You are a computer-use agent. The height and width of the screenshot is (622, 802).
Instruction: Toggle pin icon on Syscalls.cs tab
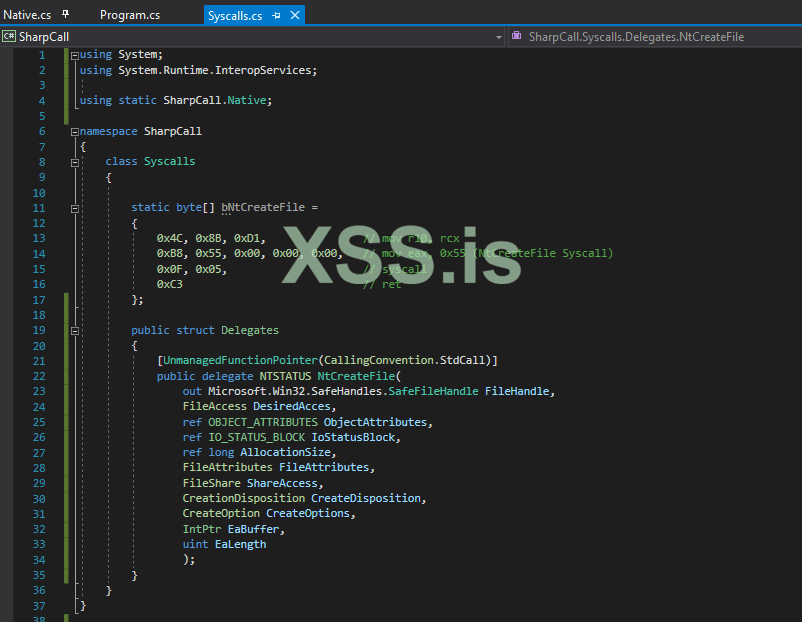(277, 15)
